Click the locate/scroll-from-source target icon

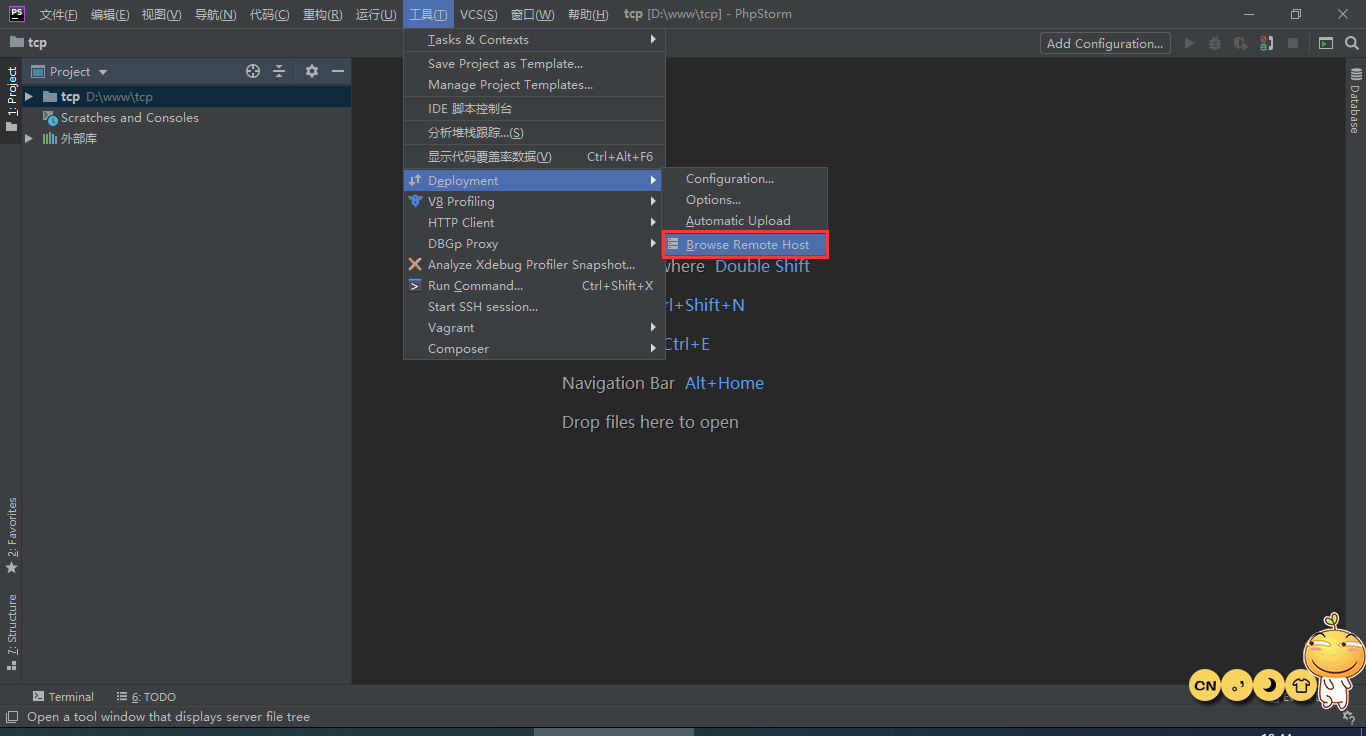253,71
